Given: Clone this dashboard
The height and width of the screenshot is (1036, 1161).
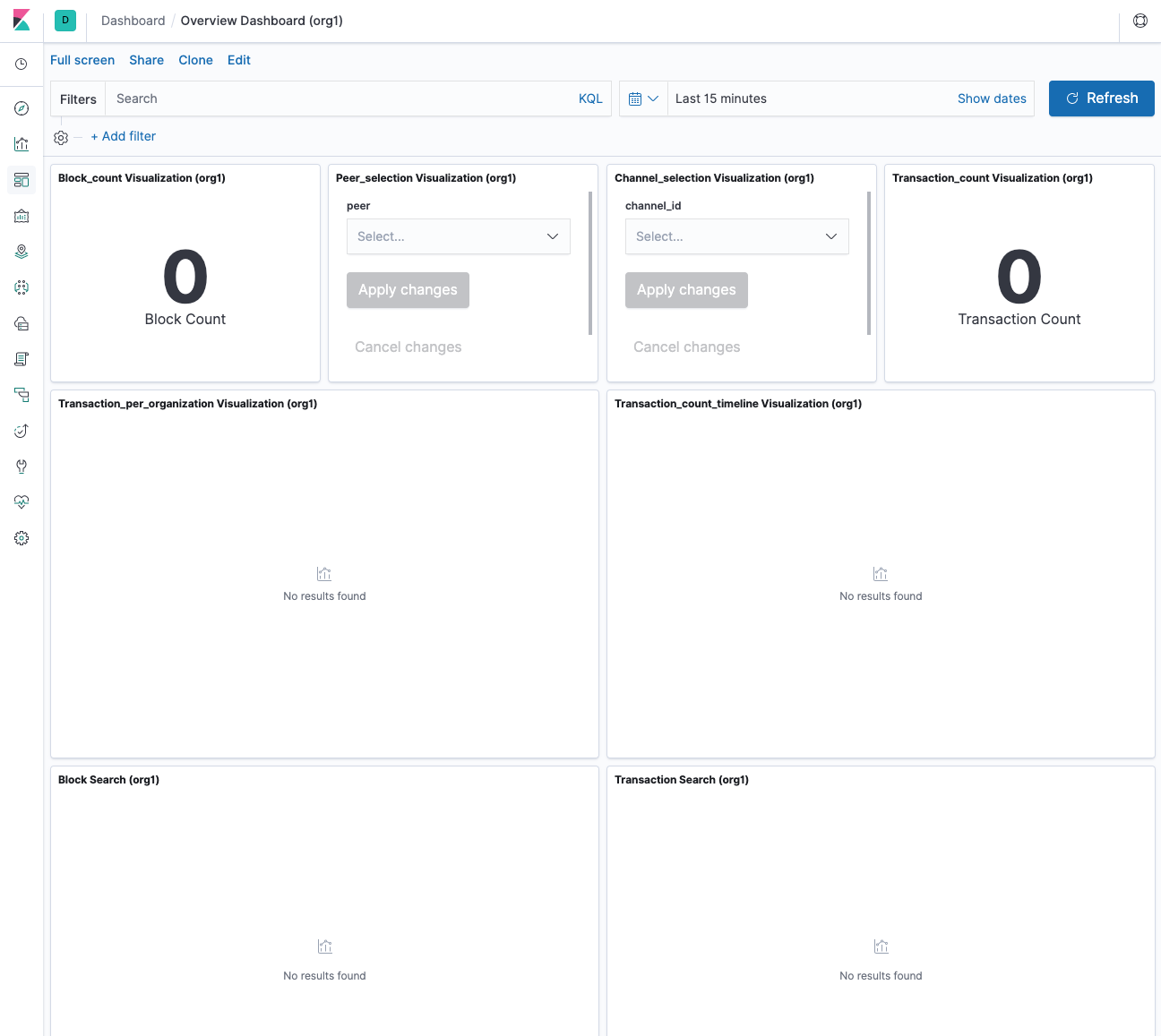Looking at the screenshot, I should click(x=195, y=60).
